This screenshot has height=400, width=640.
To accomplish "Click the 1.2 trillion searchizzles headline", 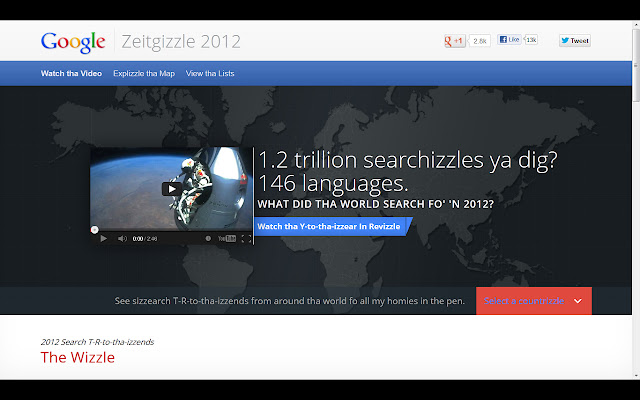I will point(407,160).
